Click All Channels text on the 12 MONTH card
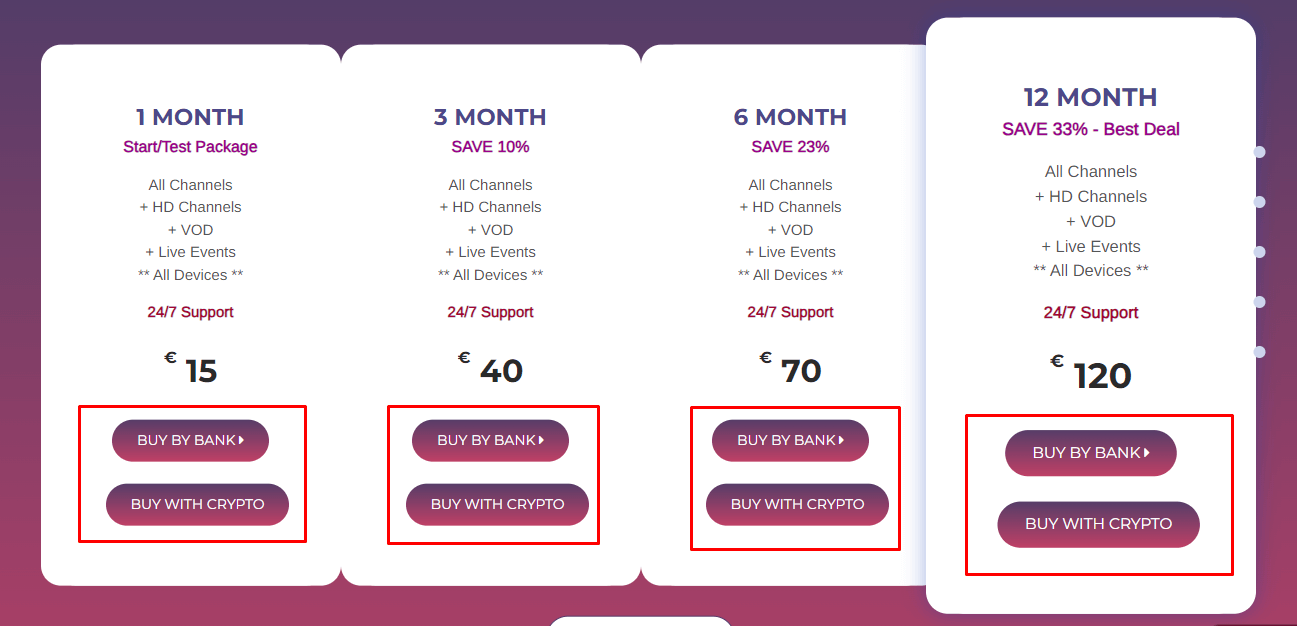The width and height of the screenshot is (1297, 626). click(1090, 171)
